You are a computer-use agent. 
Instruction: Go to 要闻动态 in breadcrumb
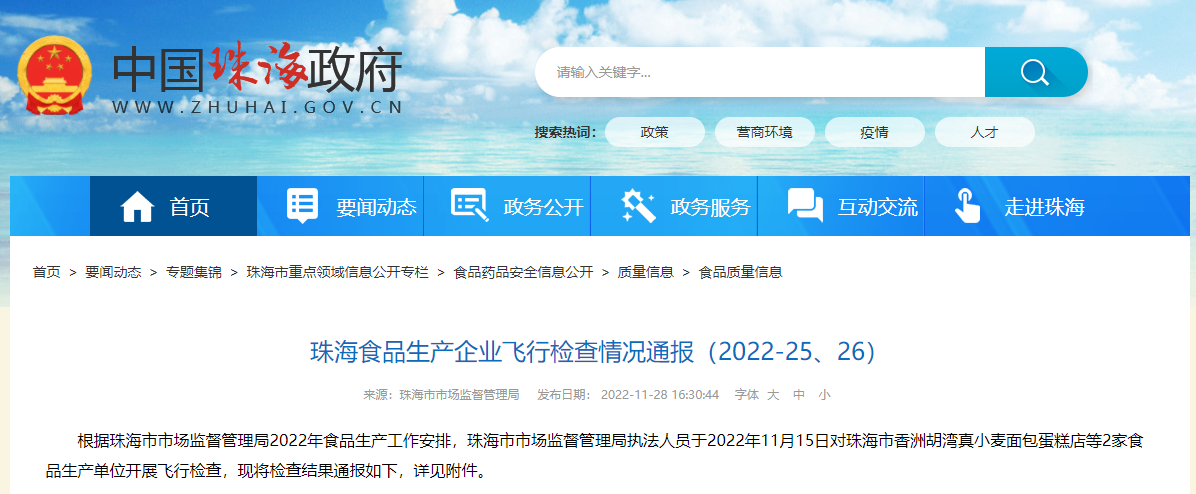[x=113, y=272]
